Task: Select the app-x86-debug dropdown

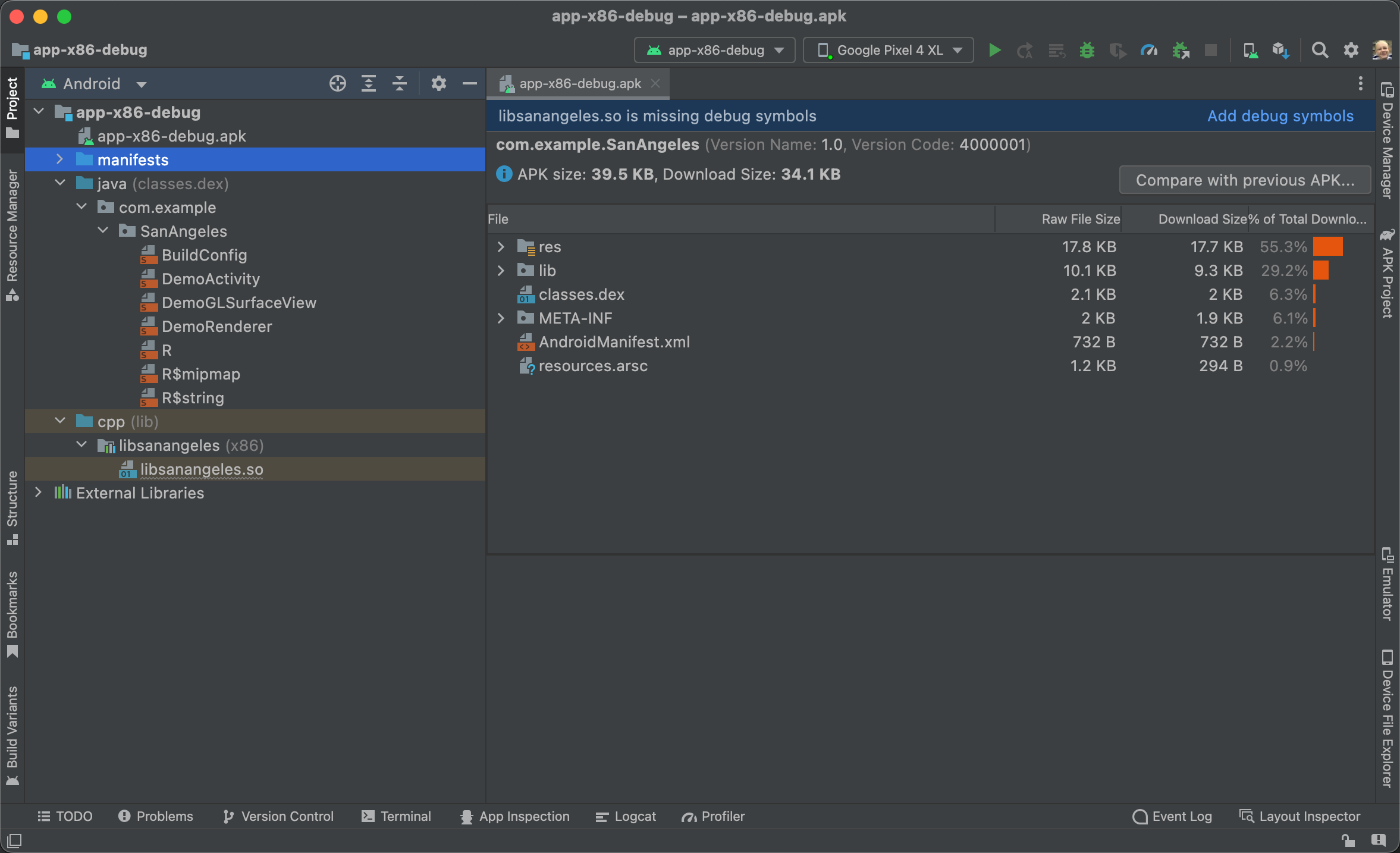Action: click(715, 49)
